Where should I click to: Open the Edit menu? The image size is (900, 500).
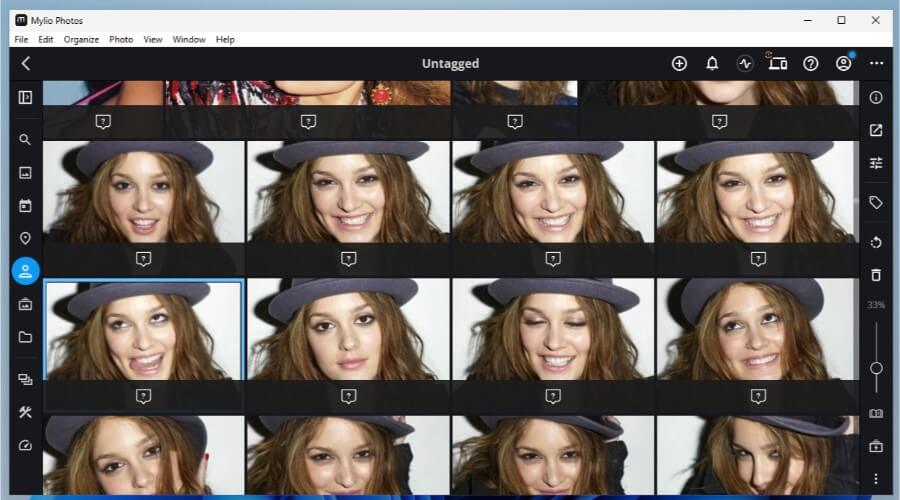click(x=46, y=40)
